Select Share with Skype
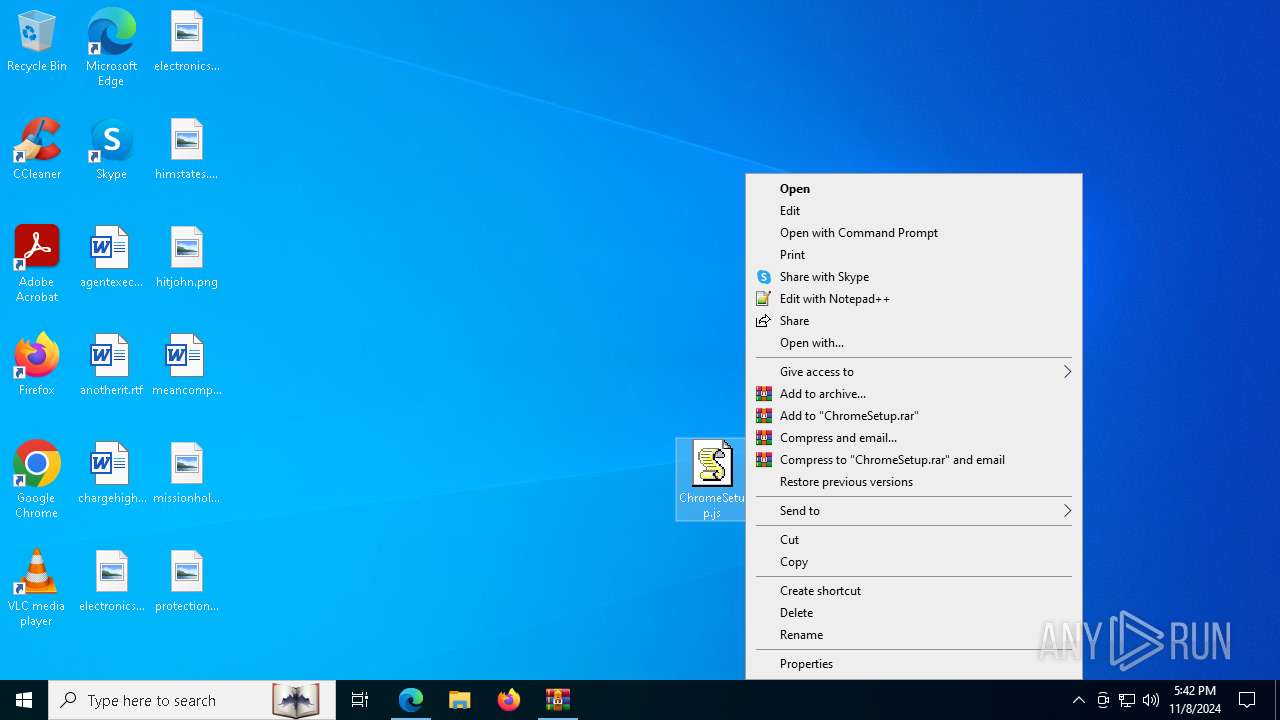This screenshot has height=720, width=1280. coord(914,277)
